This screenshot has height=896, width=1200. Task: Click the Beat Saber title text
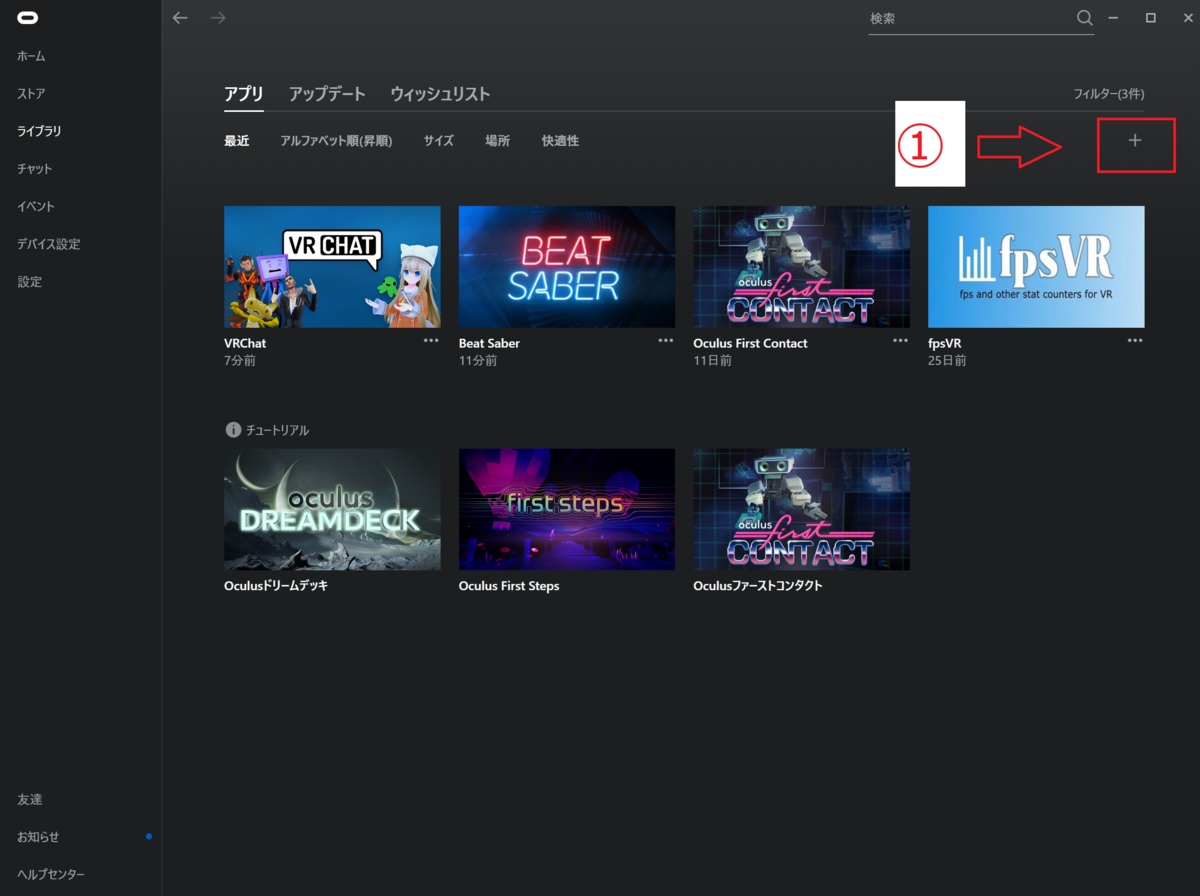[489, 343]
